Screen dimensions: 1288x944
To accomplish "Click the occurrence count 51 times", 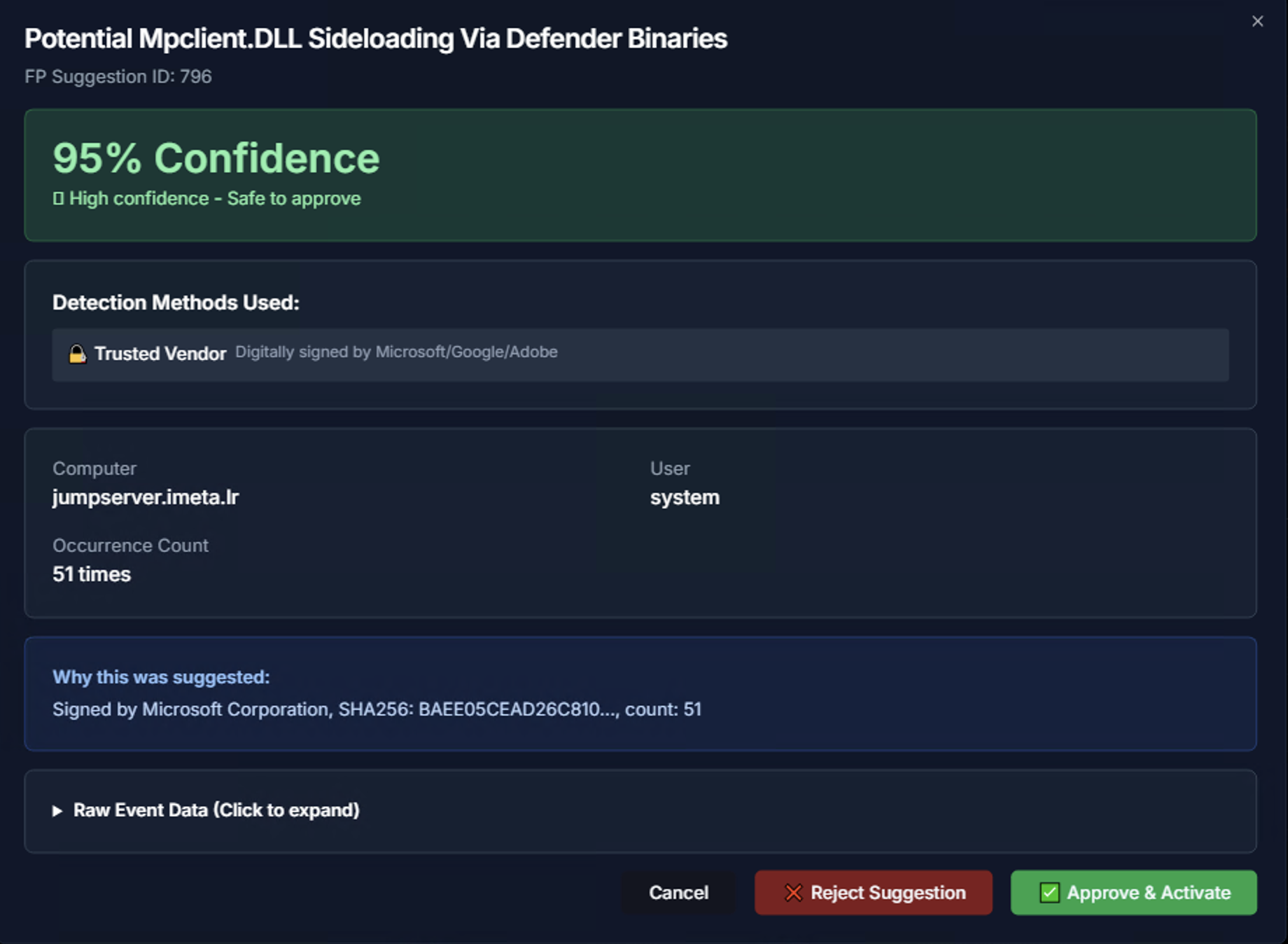I will (92, 574).
